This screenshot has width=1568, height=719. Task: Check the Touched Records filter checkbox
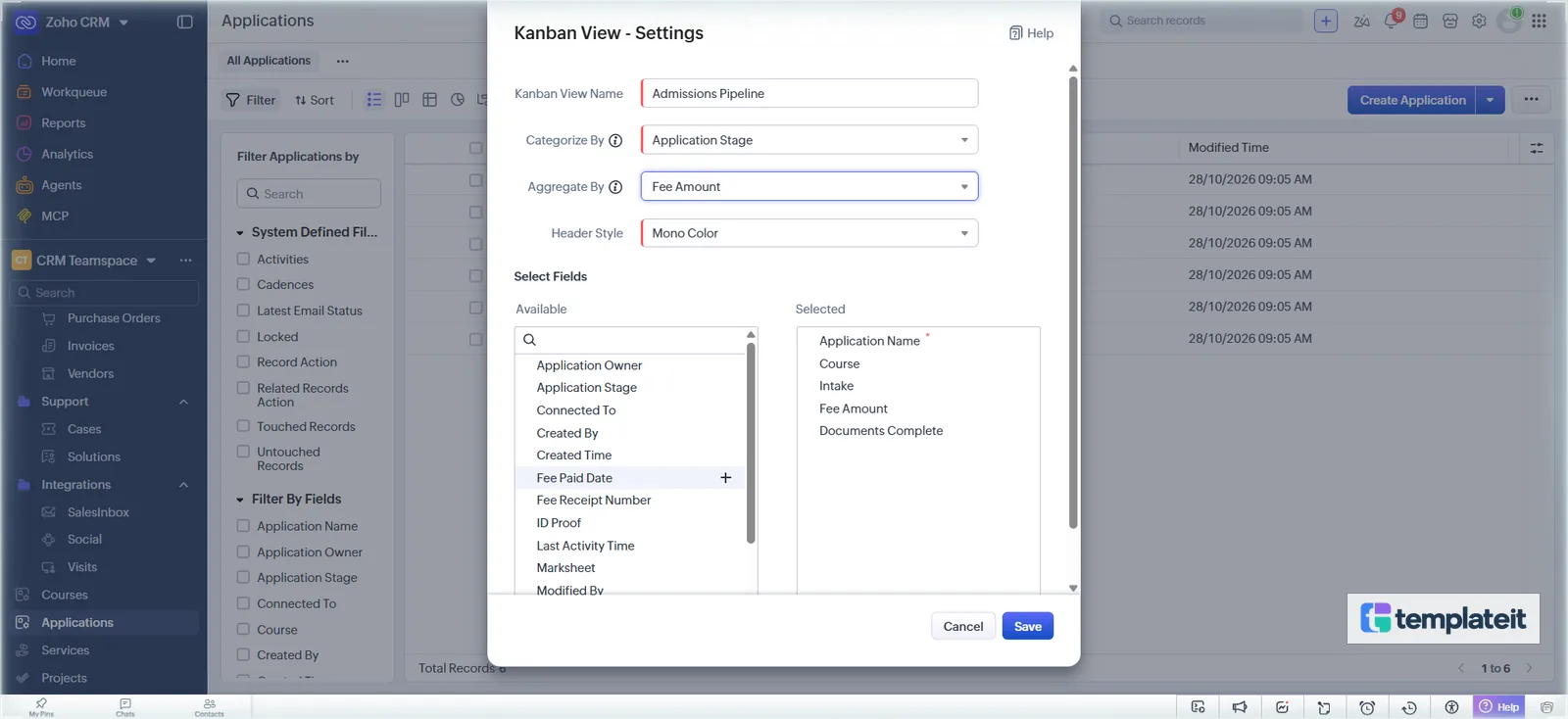[x=243, y=427]
